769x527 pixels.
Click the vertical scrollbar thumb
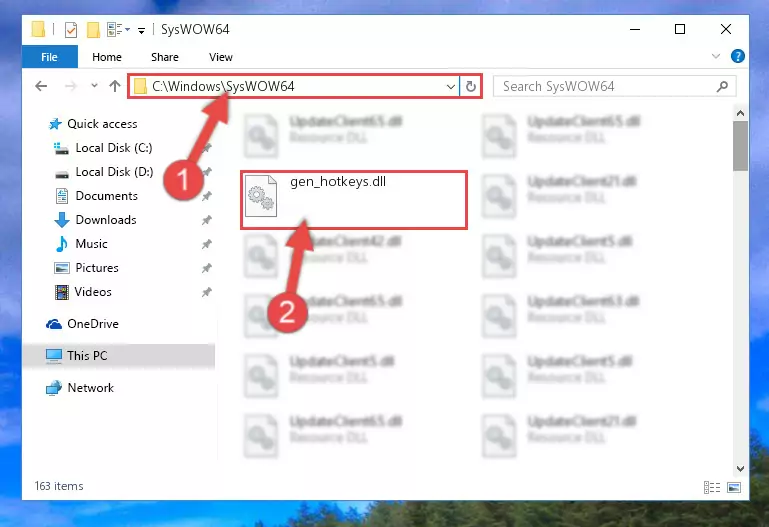coord(740,146)
